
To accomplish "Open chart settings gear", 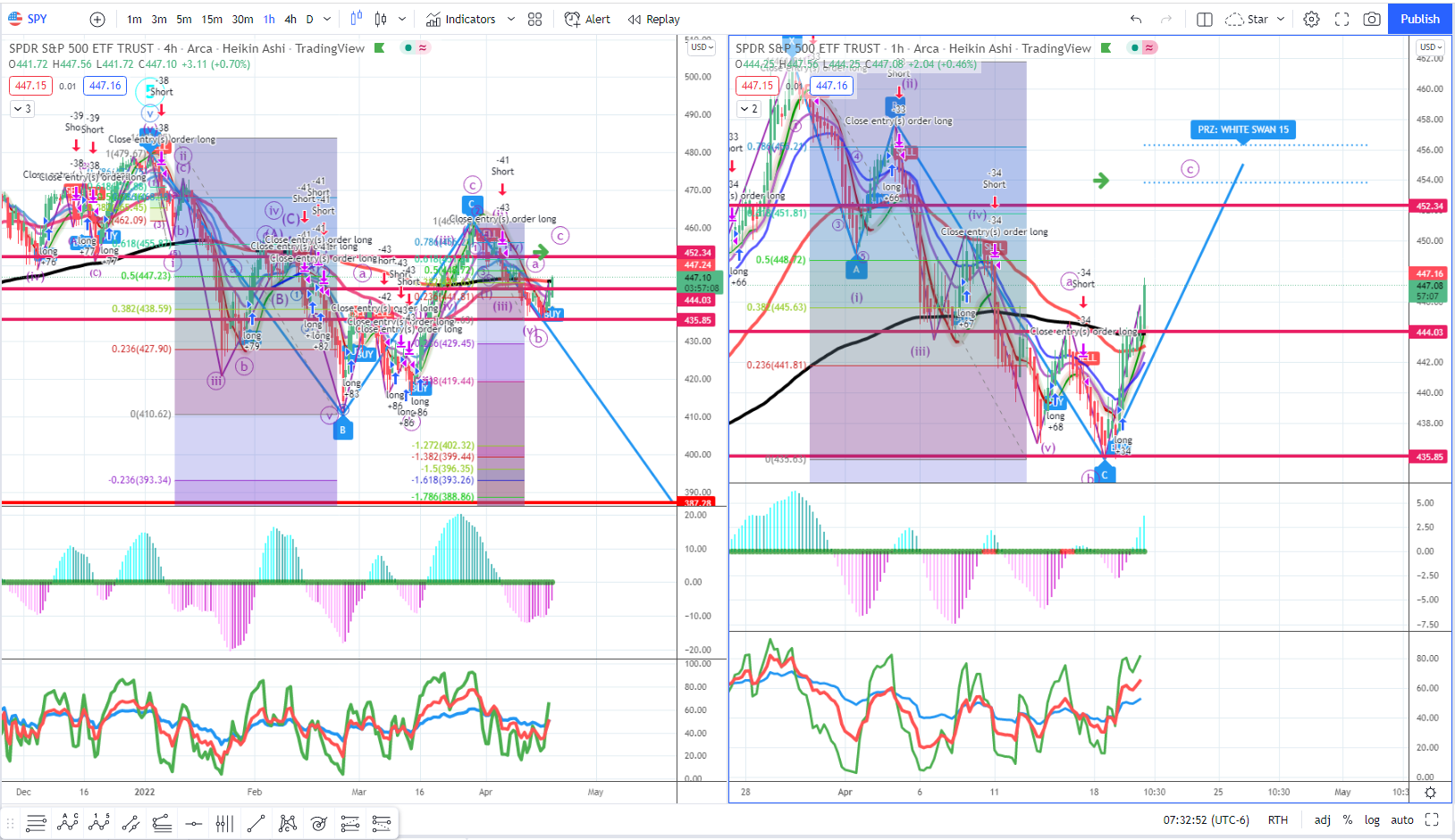I will pyautogui.click(x=1311, y=20).
